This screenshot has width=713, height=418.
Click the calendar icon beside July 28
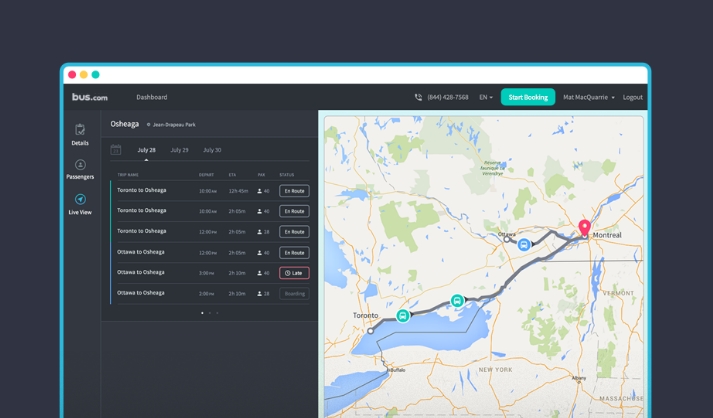click(116, 150)
